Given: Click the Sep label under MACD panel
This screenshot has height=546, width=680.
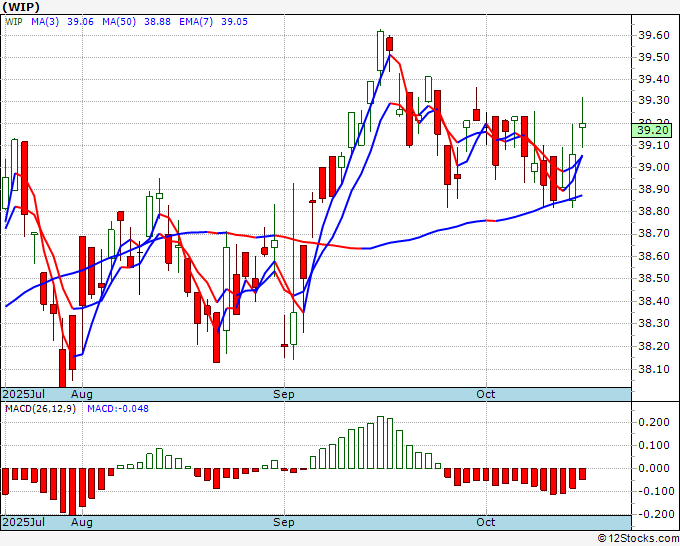Looking at the screenshot, I should 284,522.
